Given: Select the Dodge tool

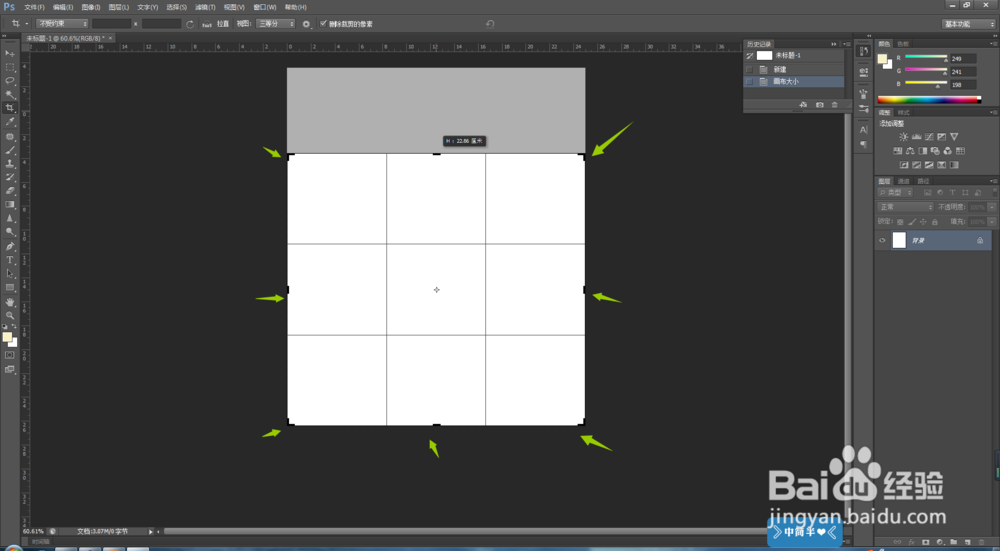Looking at the screenshot, I should [10, 232].
